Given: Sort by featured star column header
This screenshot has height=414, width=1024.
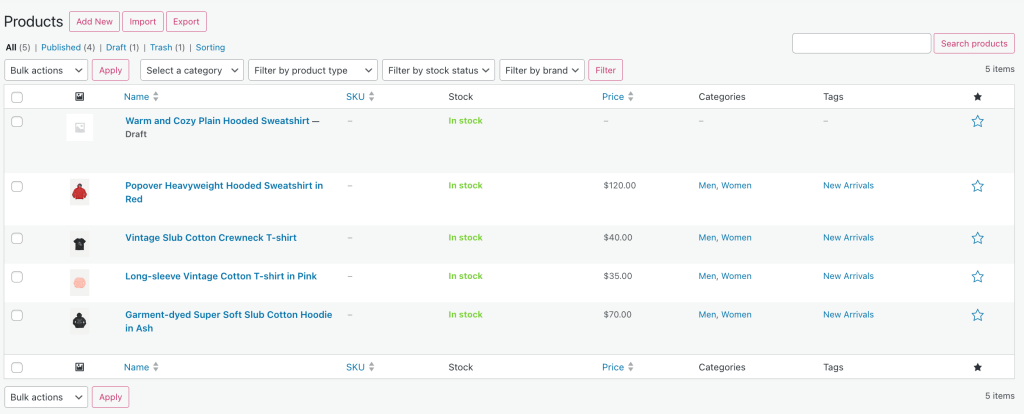Looking at the screenshot, I should [977, 97].
